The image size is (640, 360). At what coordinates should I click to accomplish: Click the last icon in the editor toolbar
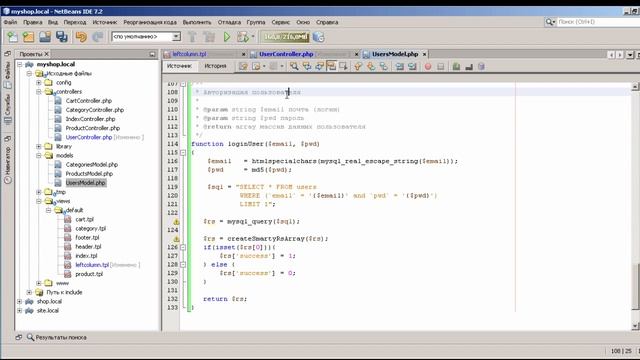click(481, 66)
